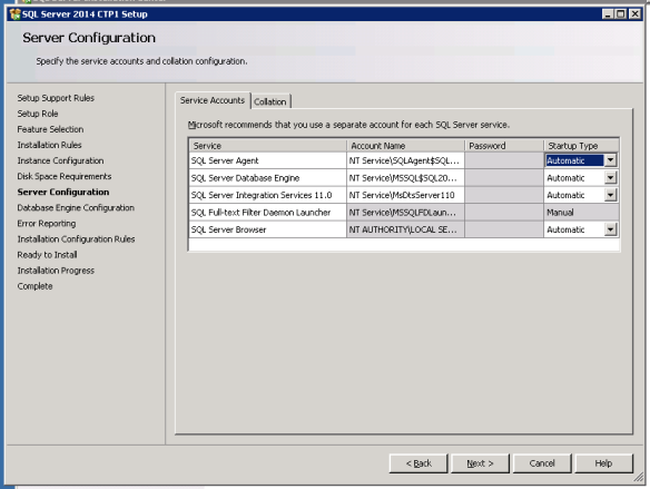Viewport: 650px width, 489px height.
Task: Select the SQL Server Browser service cell
Action: (268, 229)
